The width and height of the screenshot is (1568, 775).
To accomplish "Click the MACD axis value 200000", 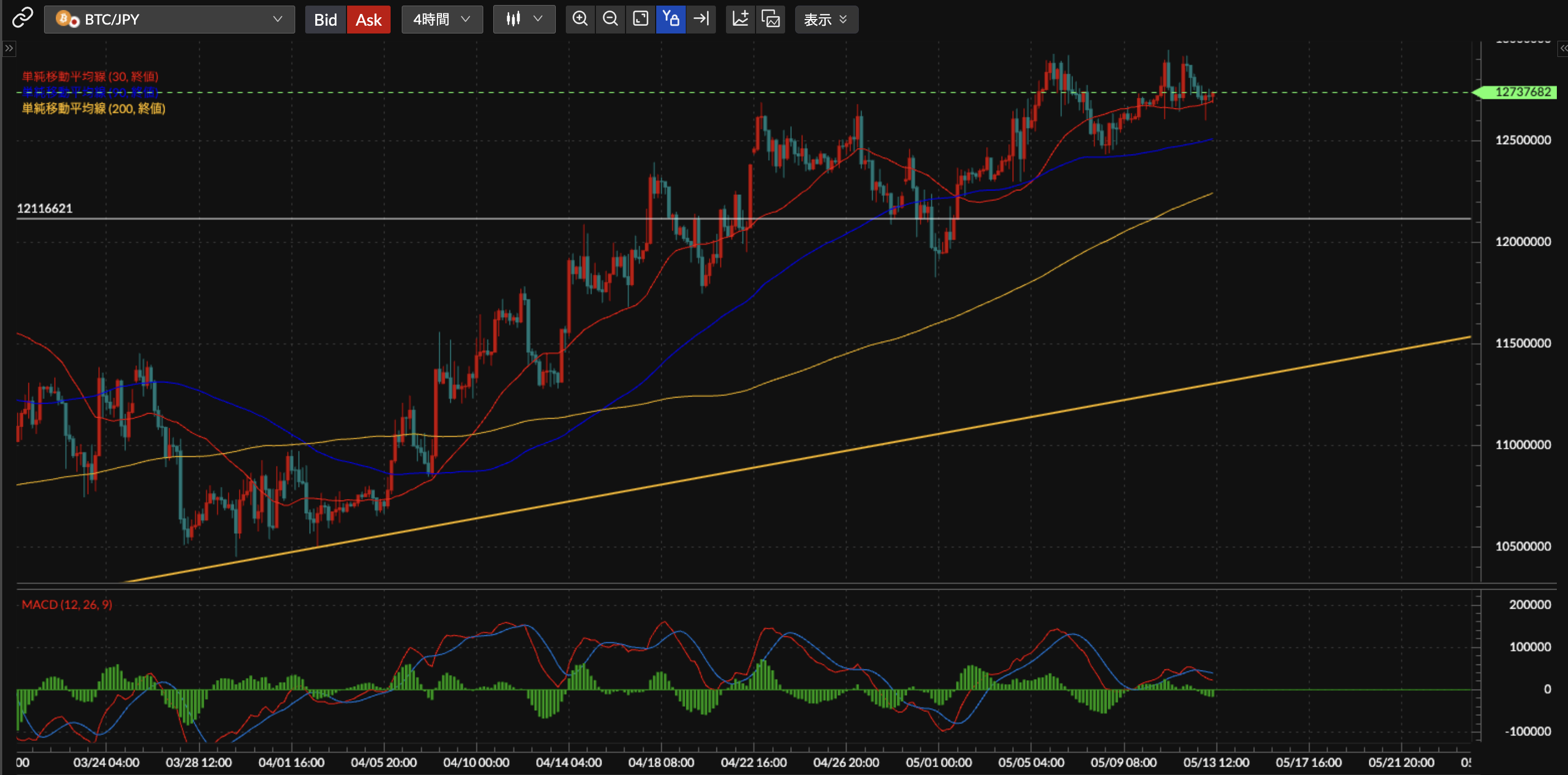I will 1529,605.
